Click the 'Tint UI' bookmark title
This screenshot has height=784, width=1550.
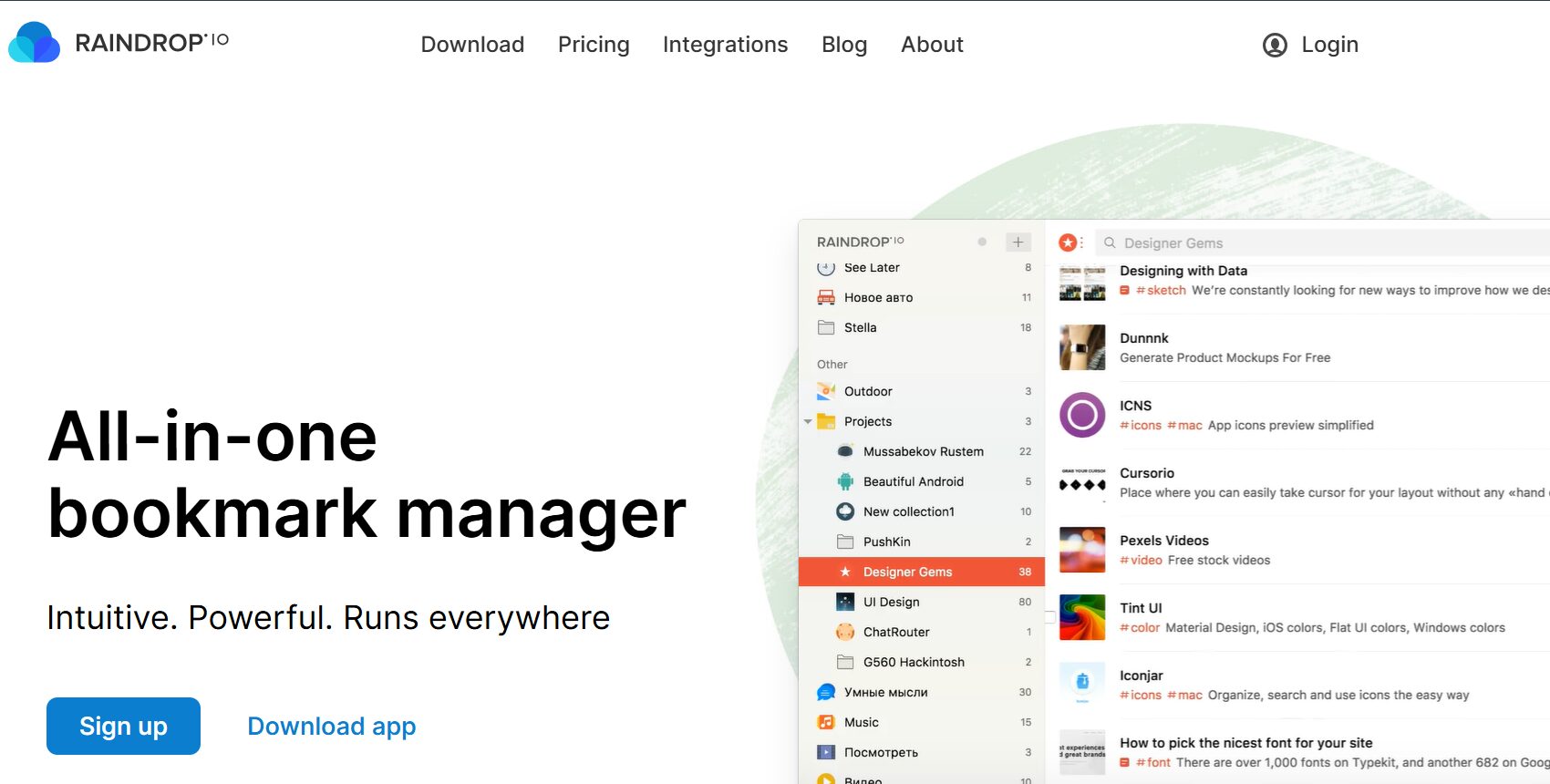click(1141, 607)
